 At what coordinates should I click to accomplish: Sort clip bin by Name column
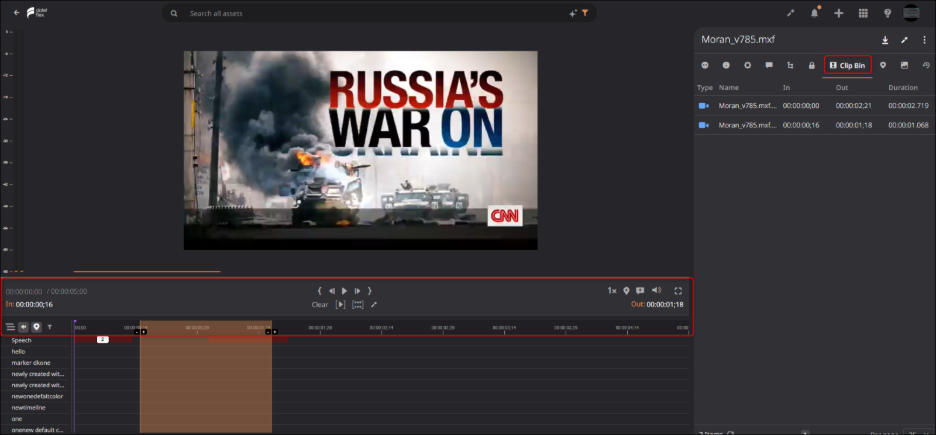coord(729,87)
